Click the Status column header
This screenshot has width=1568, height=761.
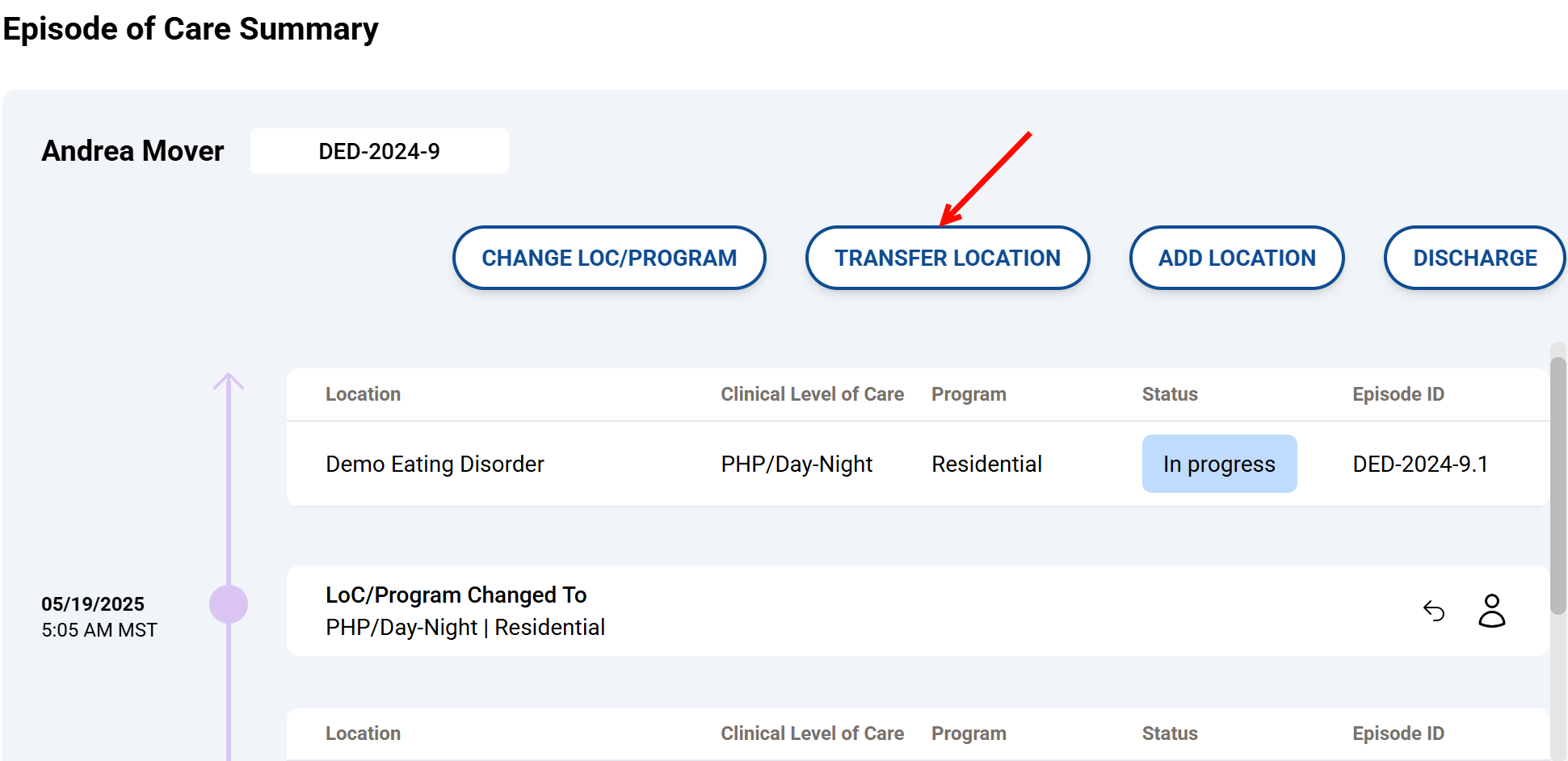[x=1169, y=394]
